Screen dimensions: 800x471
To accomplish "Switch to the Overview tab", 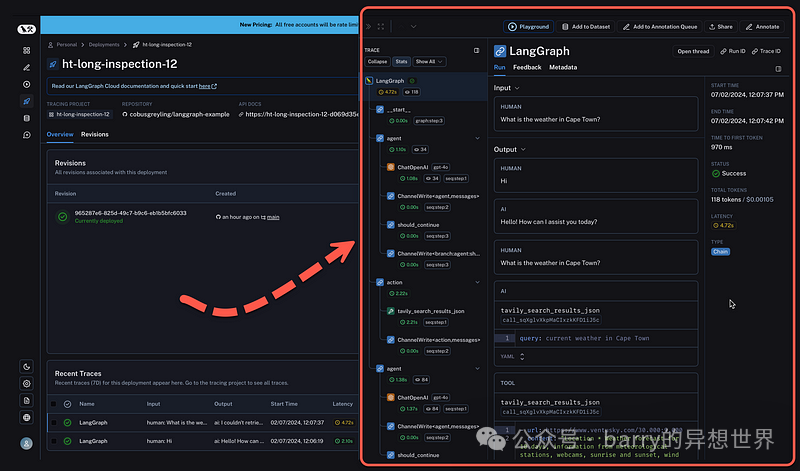I will pyautogui.click(x=60, y=134).
